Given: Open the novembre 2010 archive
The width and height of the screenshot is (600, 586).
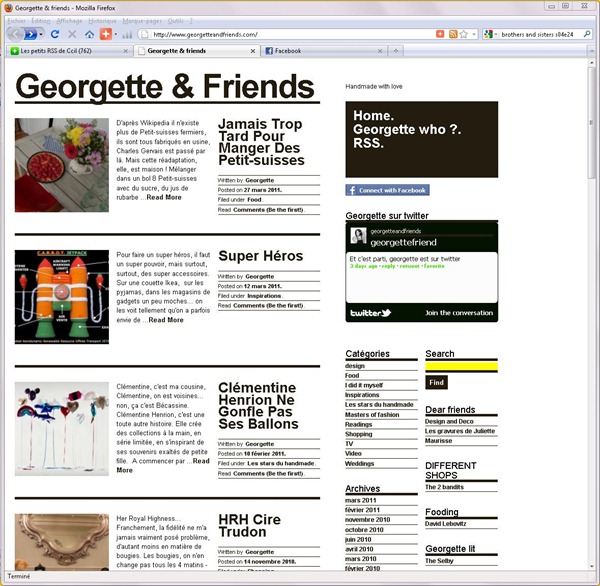Looking at the screenshot, I should pyautogui.click(x=367, y=520).
